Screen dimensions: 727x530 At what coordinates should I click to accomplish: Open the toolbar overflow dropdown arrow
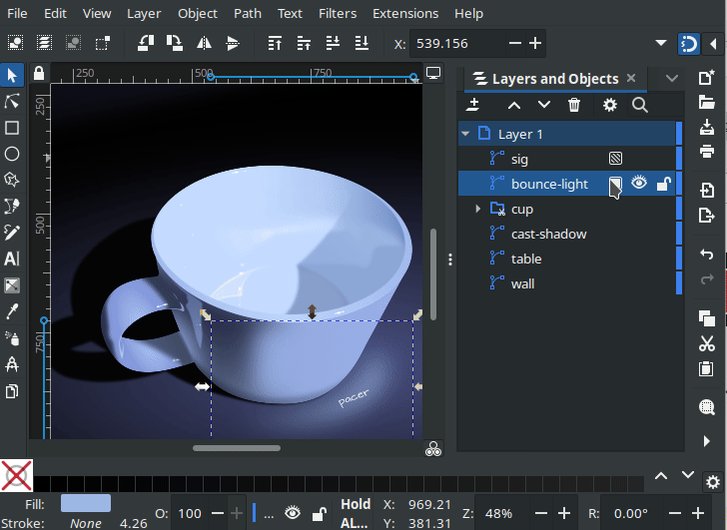tap(660, 43)
